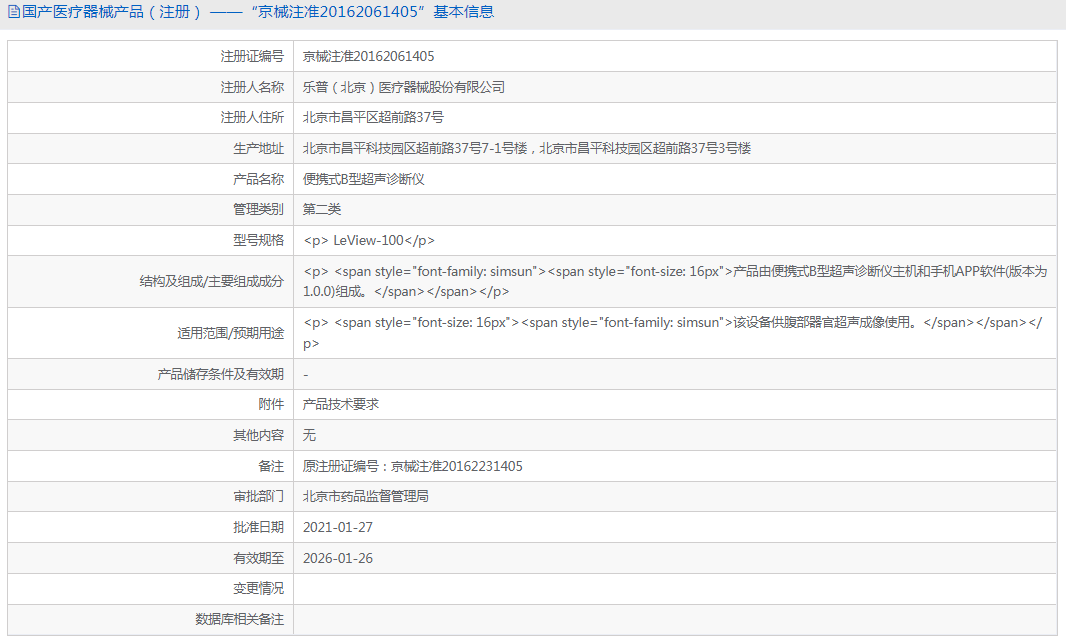Select the 其他内容 value 无

[x=308, y=435]
